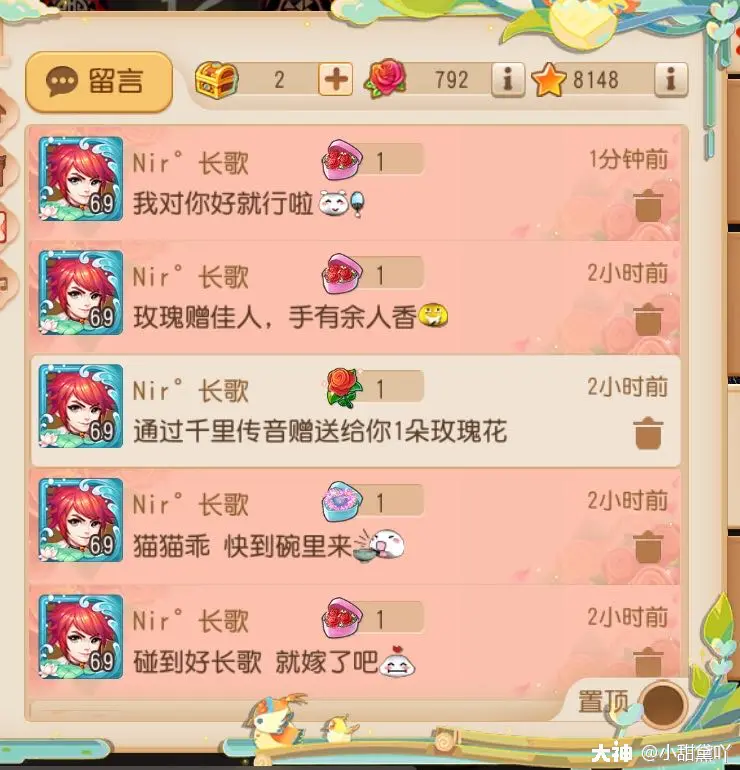Add more treasure chests with plus button
Image resolution: width=740 pixels, height=770 pixels.
pyautogui.click(x=335, y=79)
